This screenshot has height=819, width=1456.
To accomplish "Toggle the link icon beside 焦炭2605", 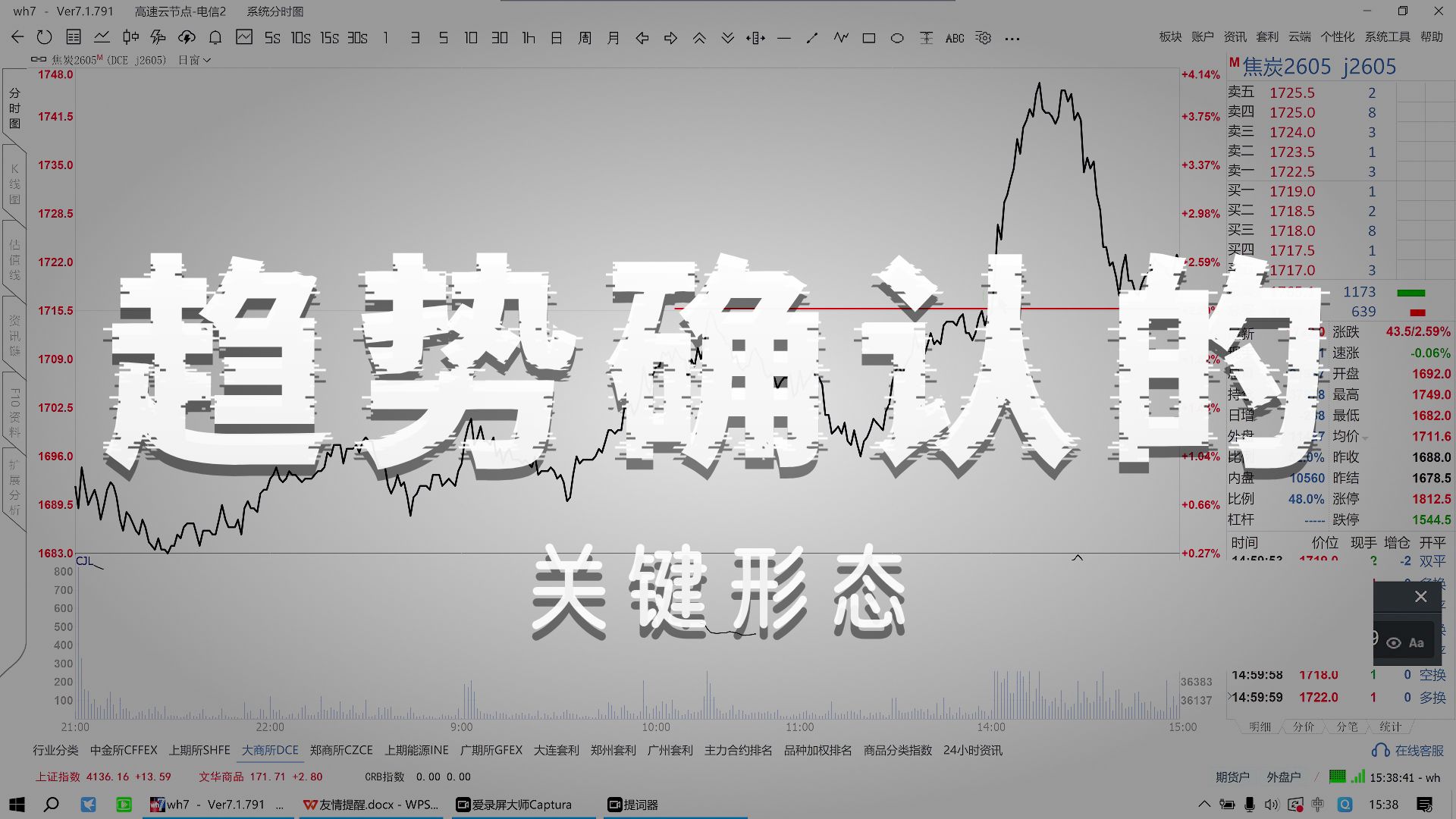I will [39, 60].
